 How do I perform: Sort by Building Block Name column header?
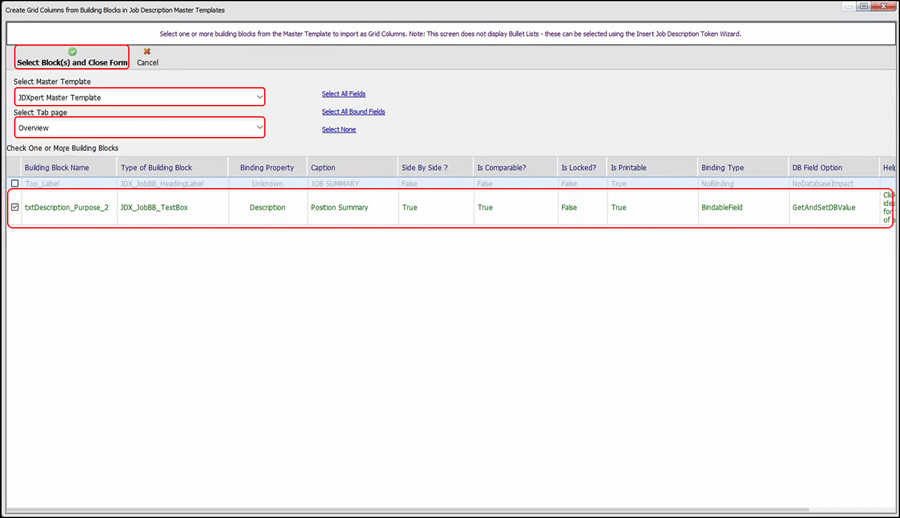57,167
